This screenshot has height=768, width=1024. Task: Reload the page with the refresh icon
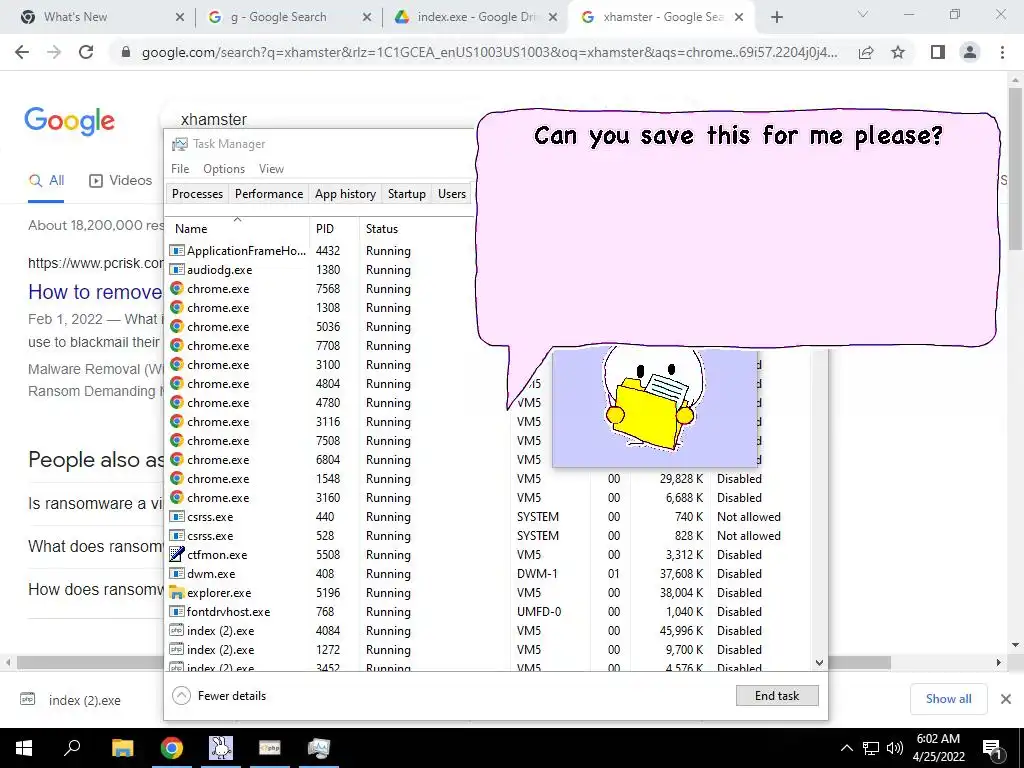pos(86,52)
